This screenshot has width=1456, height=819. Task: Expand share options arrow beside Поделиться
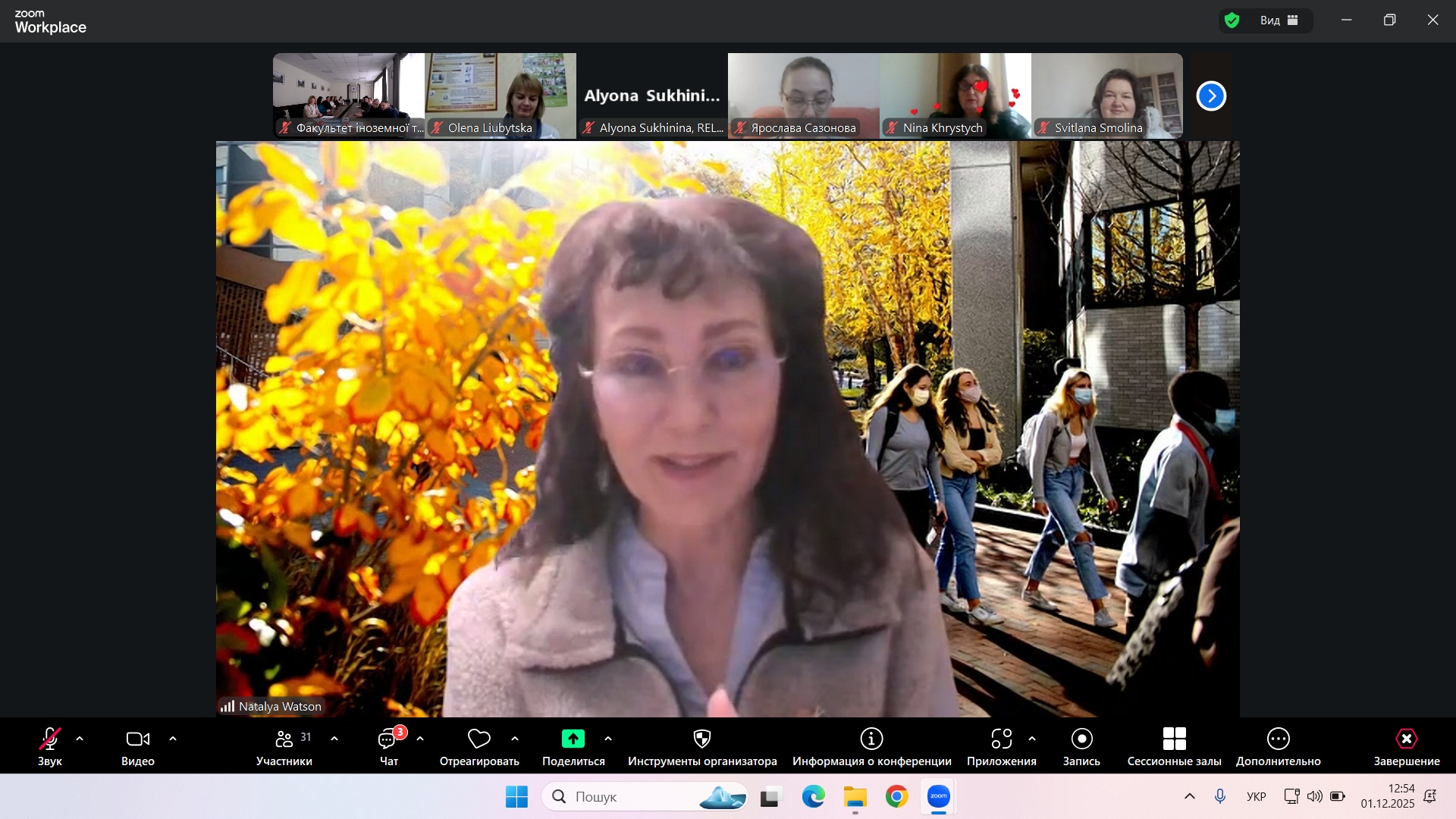[x=608, y=739]
